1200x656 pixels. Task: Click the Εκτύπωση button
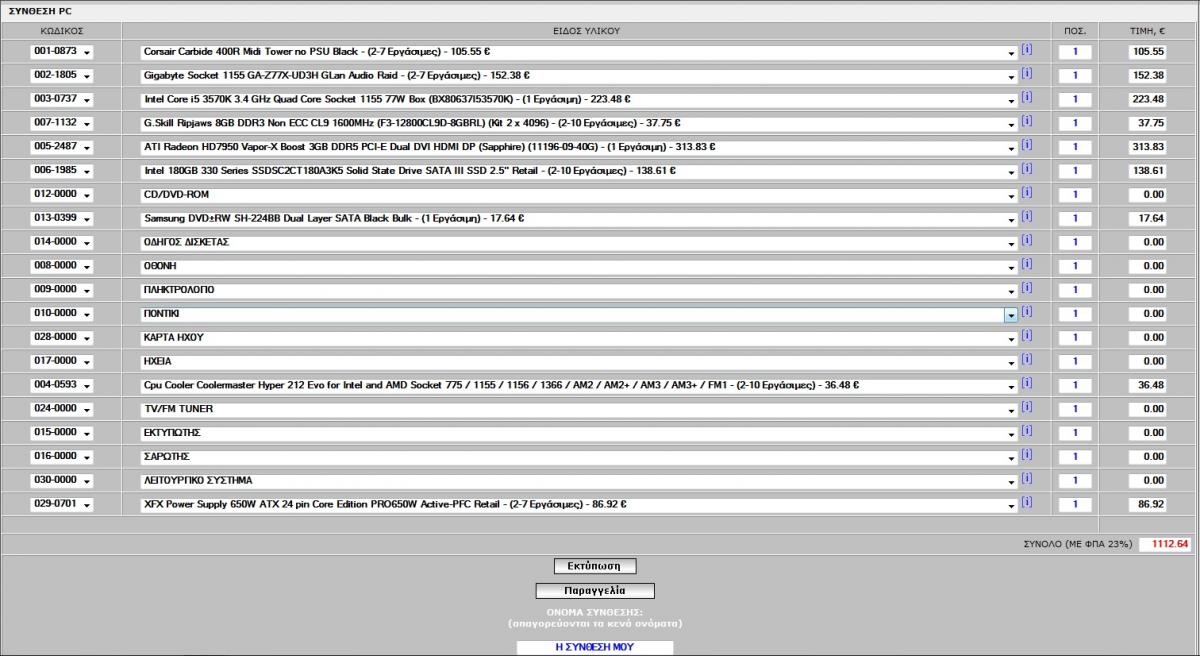[594, 566]
